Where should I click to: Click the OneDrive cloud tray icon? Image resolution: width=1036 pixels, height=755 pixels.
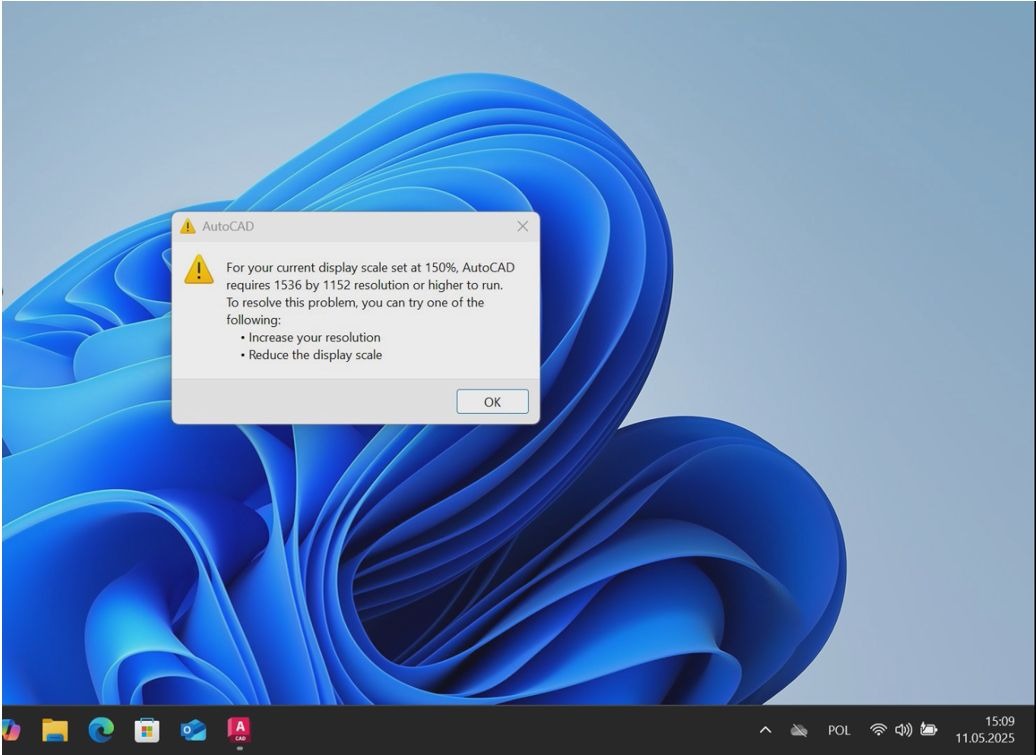coord(799,730)
